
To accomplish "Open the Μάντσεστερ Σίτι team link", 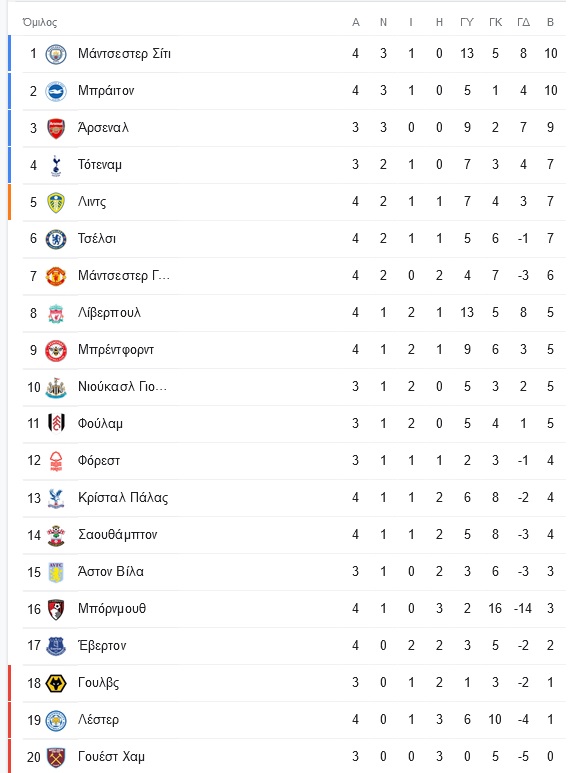I will click(124, 53).
